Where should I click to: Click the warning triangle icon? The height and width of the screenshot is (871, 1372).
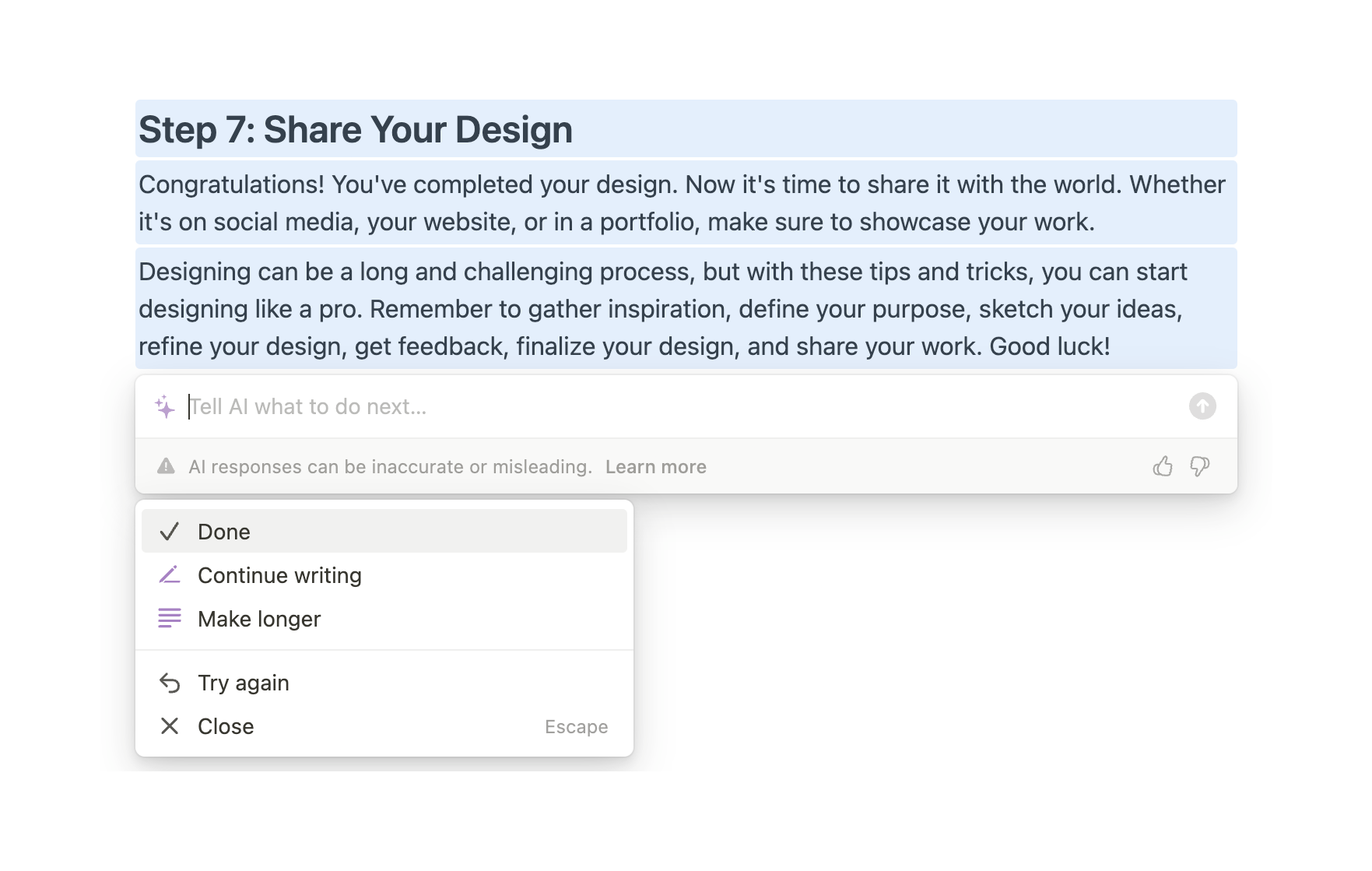click(166, 466)
